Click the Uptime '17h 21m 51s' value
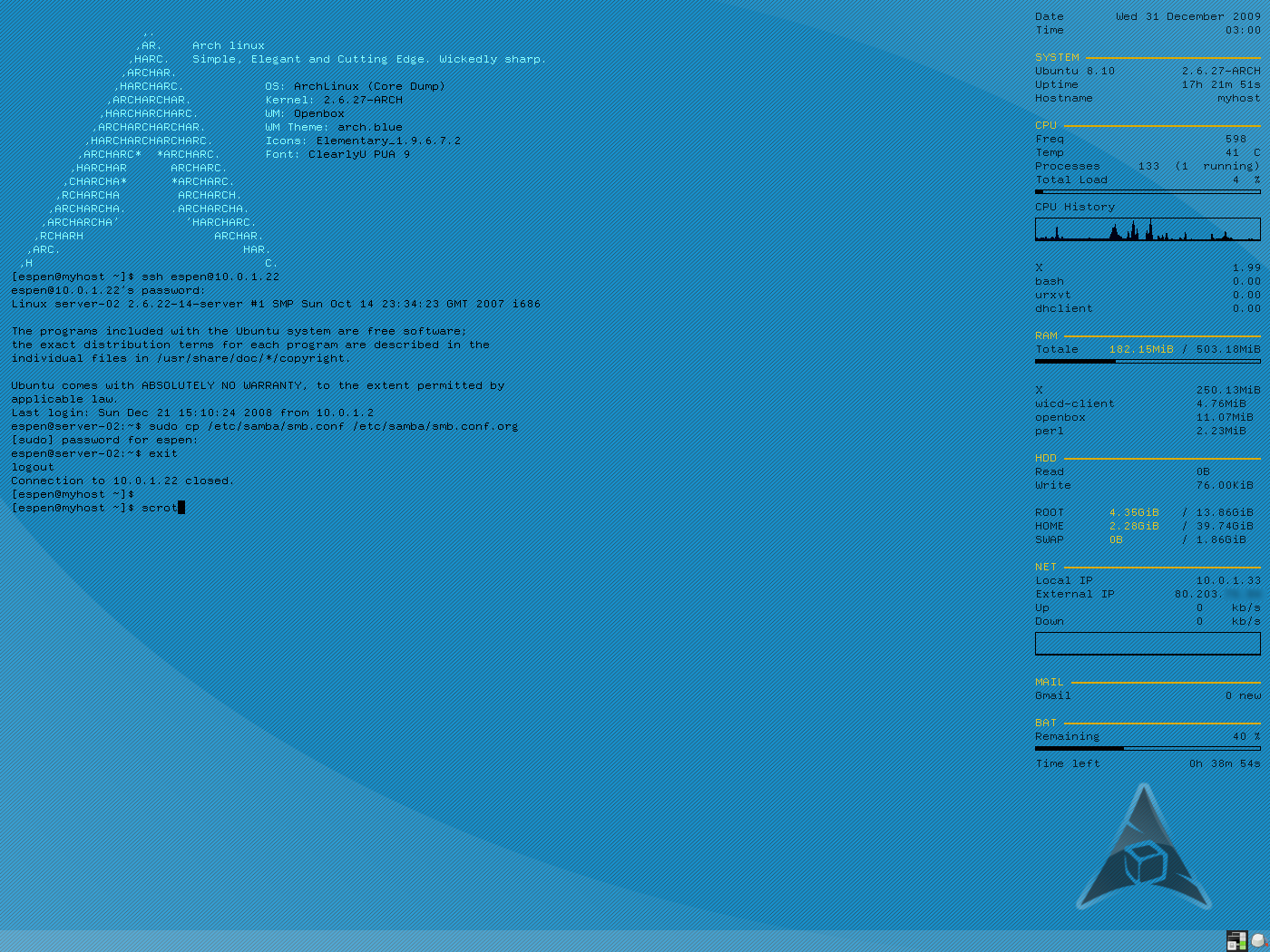The height and width of the screenshot is (952, 1270). 1221,84
